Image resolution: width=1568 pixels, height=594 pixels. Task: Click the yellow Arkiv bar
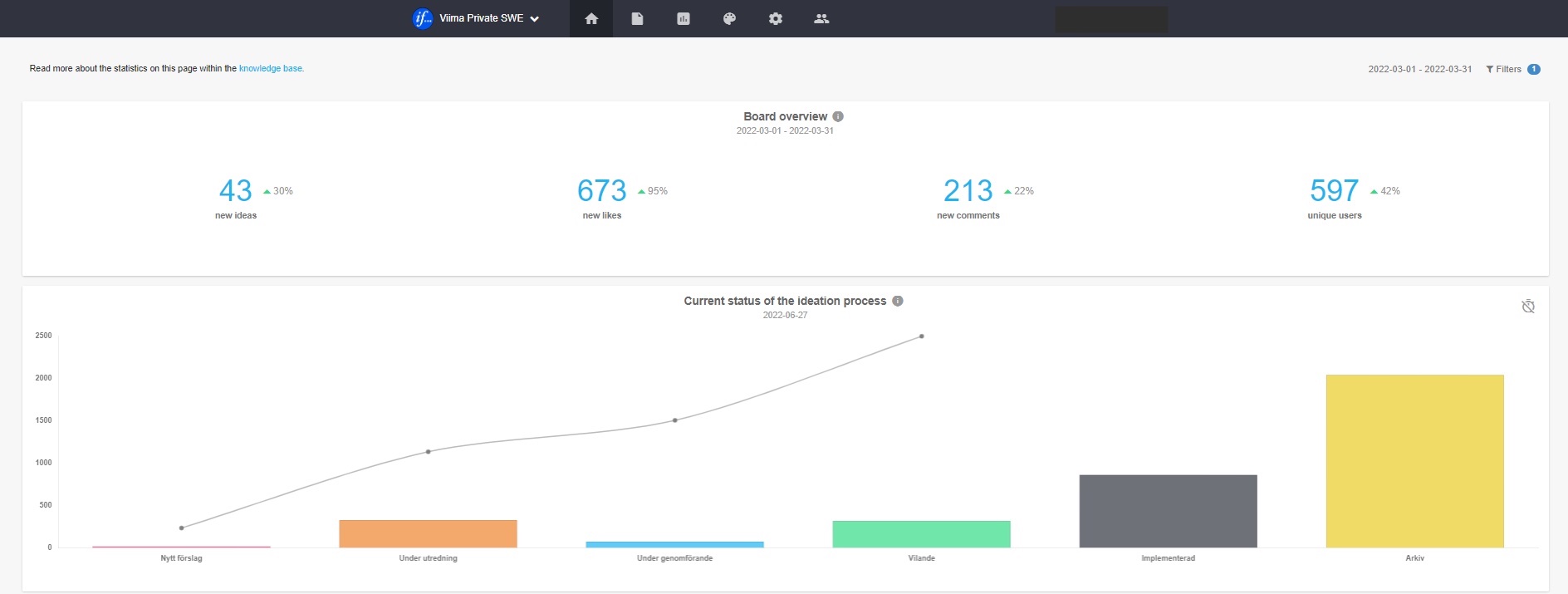(x=1414, y=461)
